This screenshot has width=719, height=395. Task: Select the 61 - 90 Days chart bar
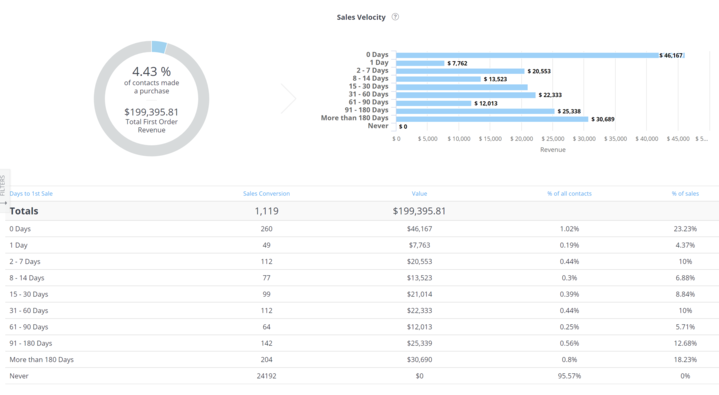(434, 103)
